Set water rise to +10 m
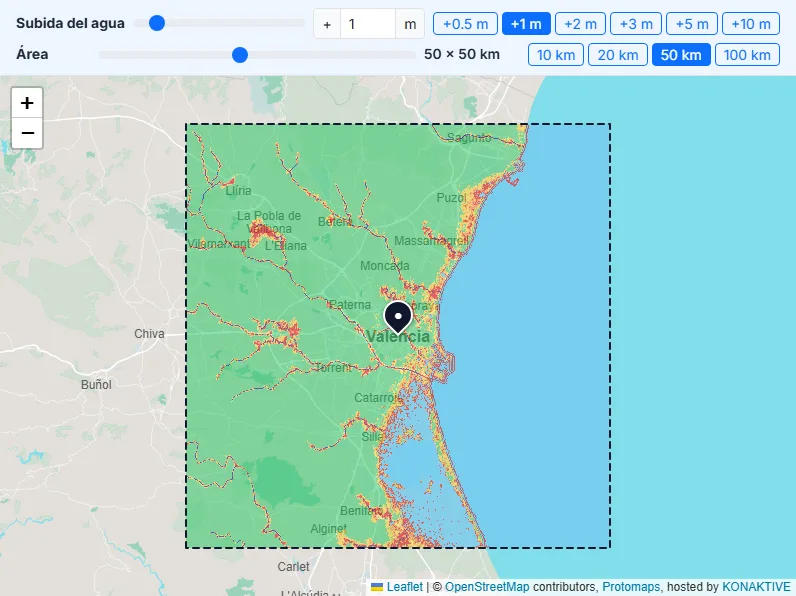Screen dimensions: 796x596 pyautogui.click(x=751, y=24)
